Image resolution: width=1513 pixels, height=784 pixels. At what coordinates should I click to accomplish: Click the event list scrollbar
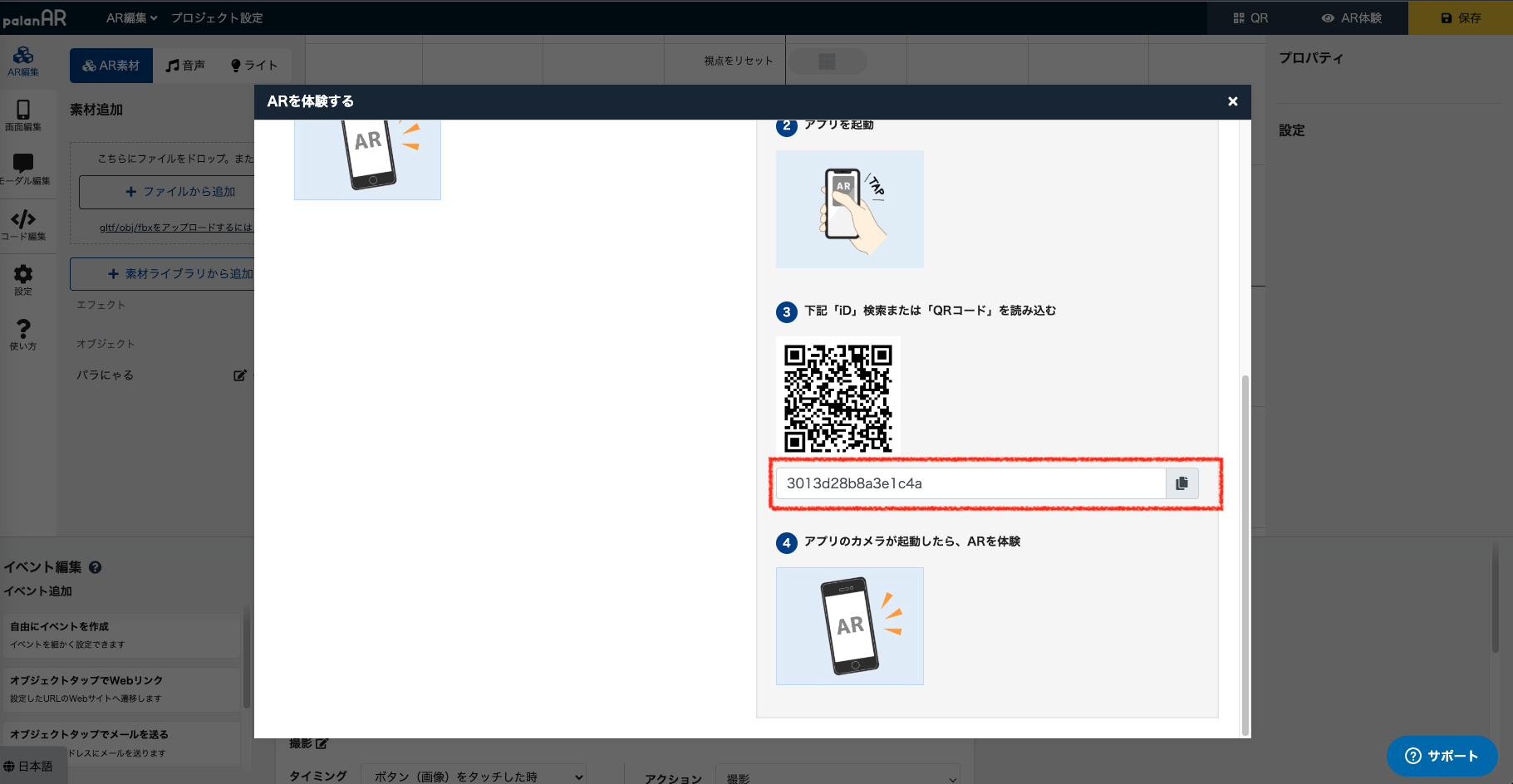(246, 658)
